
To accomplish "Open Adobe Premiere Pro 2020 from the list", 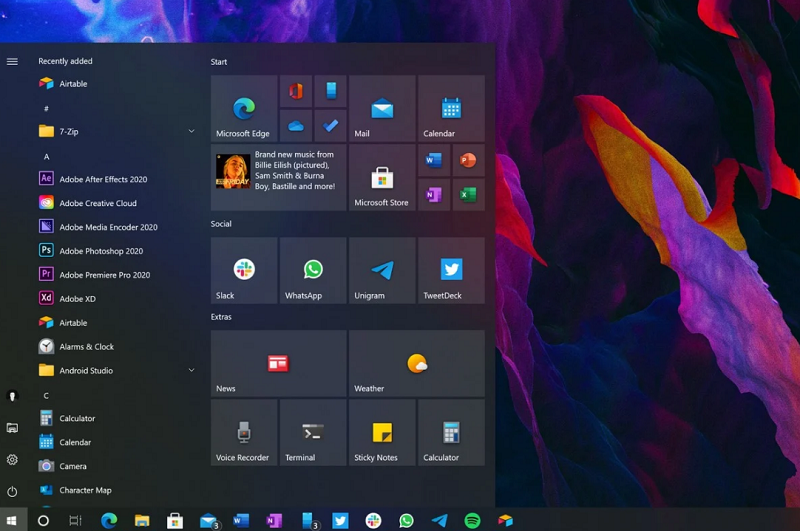I will click(104, 275).
